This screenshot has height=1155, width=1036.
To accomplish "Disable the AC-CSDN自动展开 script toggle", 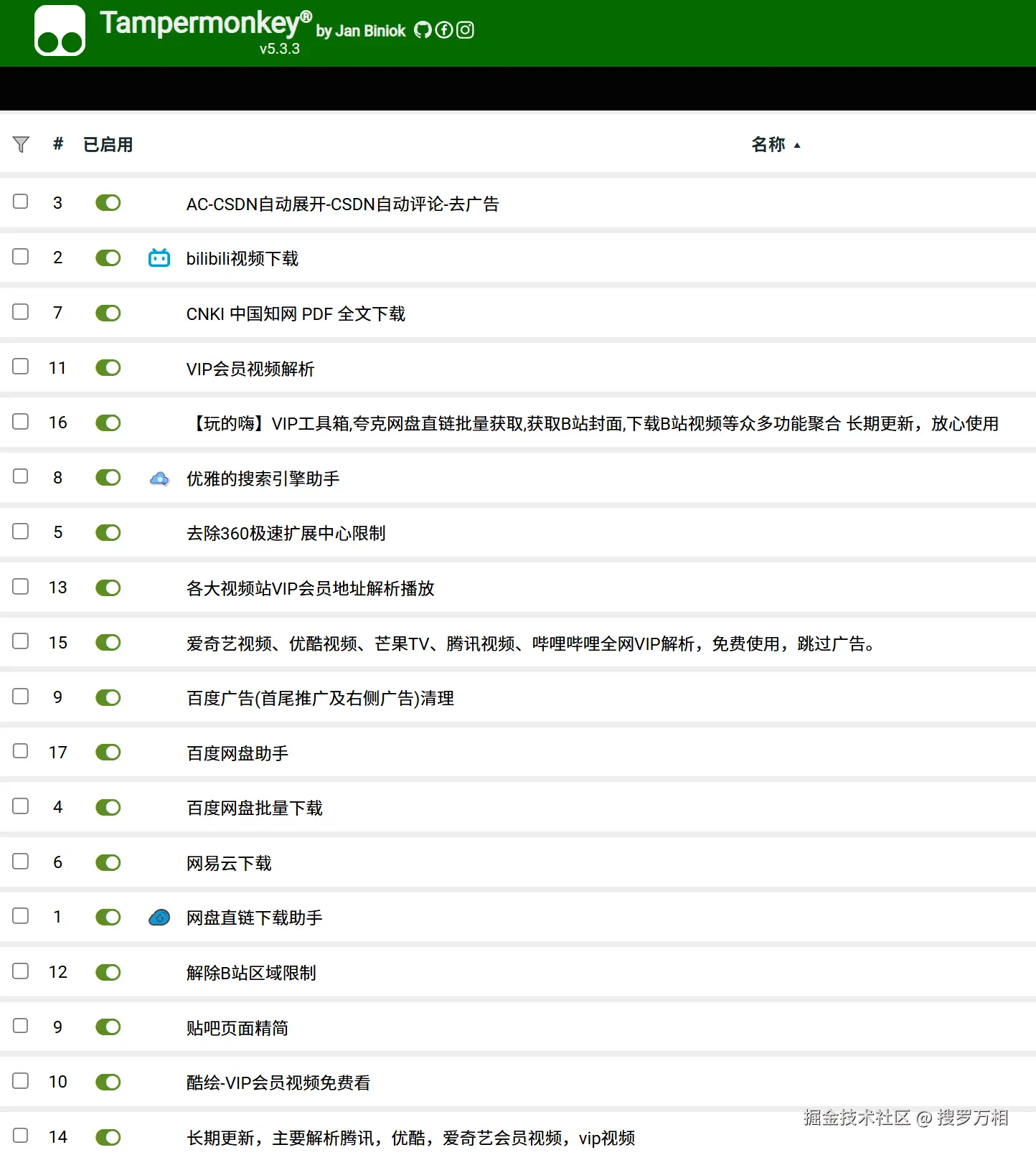I will (x=108, y=203).
